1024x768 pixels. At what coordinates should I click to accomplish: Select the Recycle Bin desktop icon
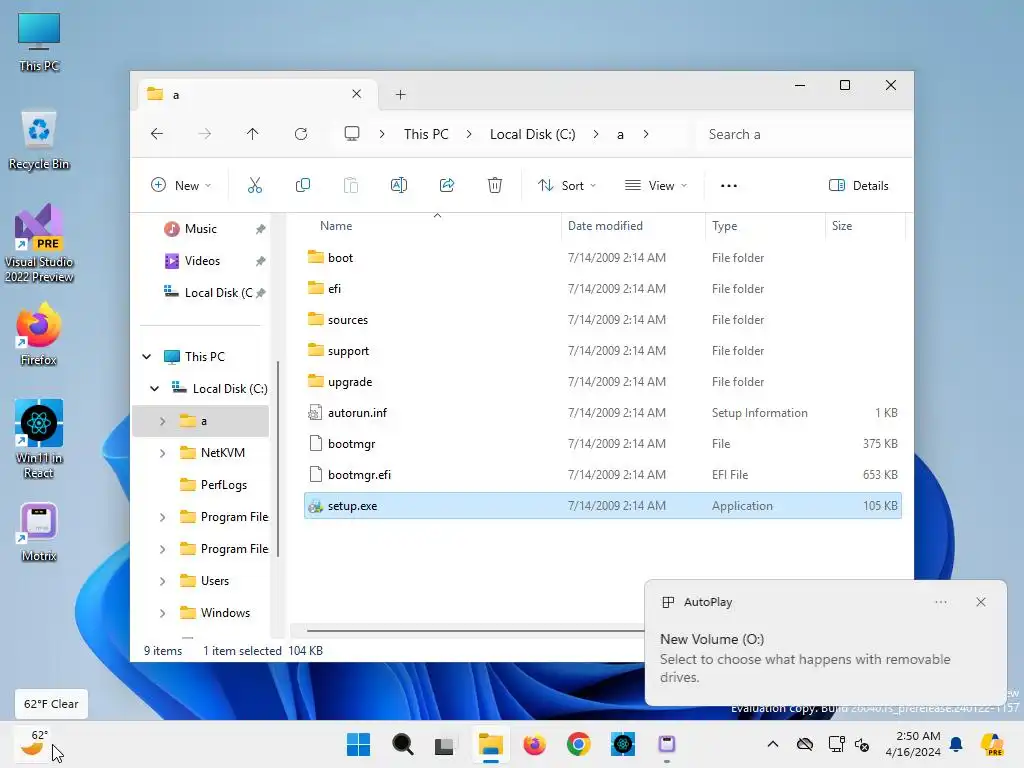[39, 140]
